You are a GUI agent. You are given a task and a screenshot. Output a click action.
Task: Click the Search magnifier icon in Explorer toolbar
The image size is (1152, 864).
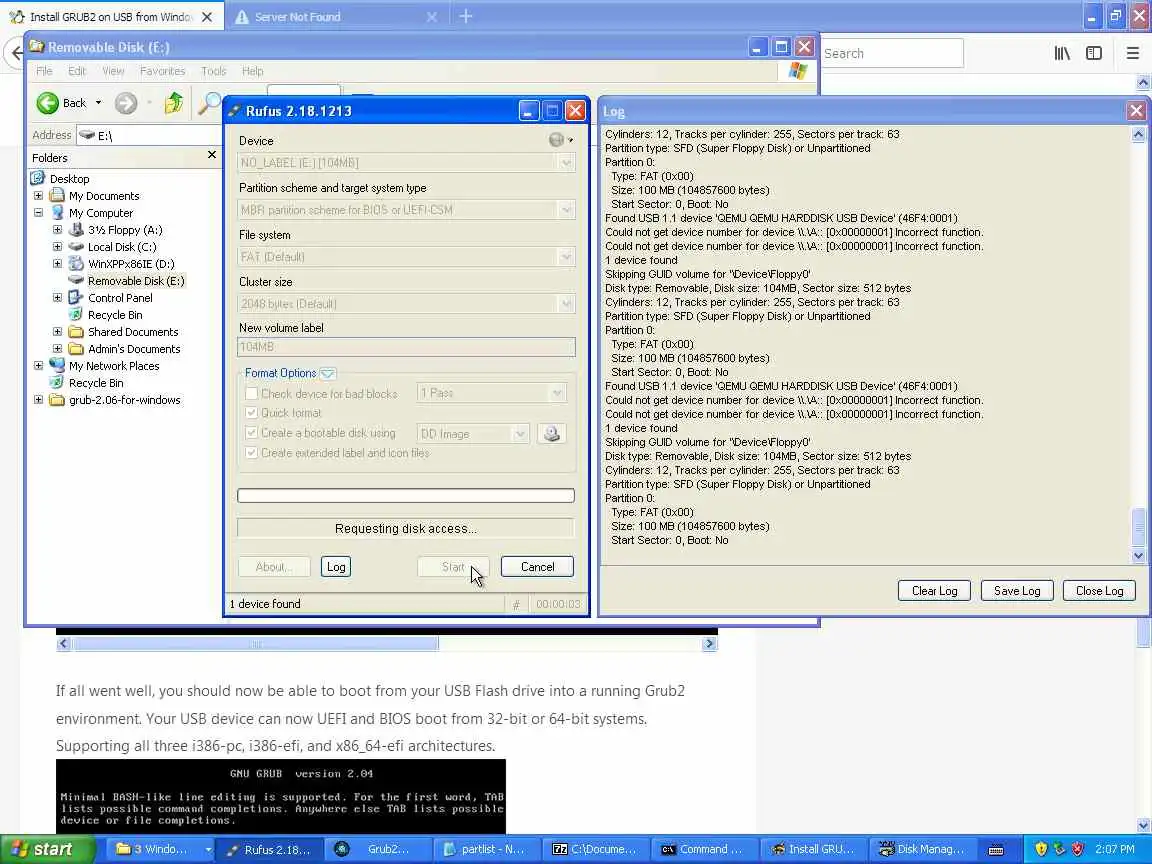209,103
